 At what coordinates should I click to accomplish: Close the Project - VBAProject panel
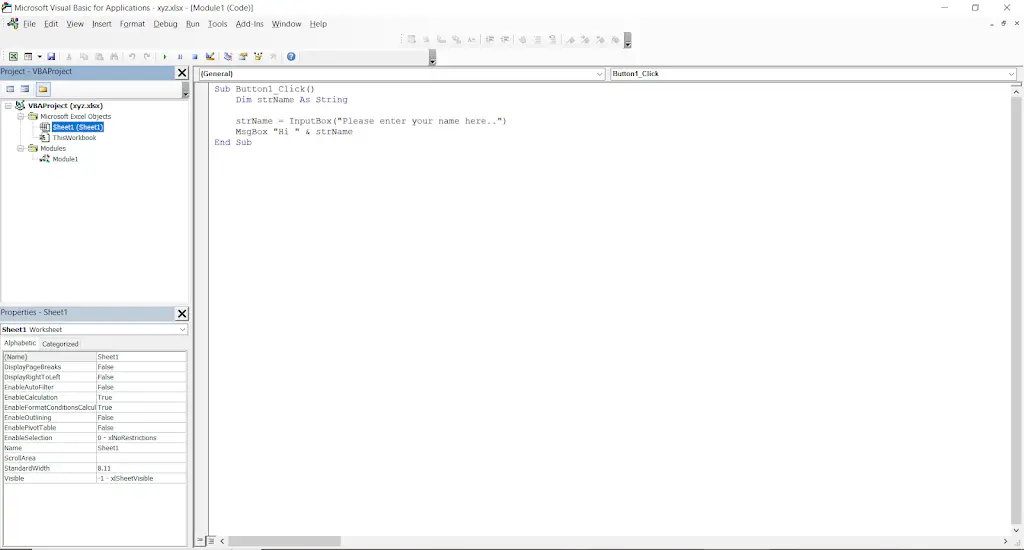(182, 73)
